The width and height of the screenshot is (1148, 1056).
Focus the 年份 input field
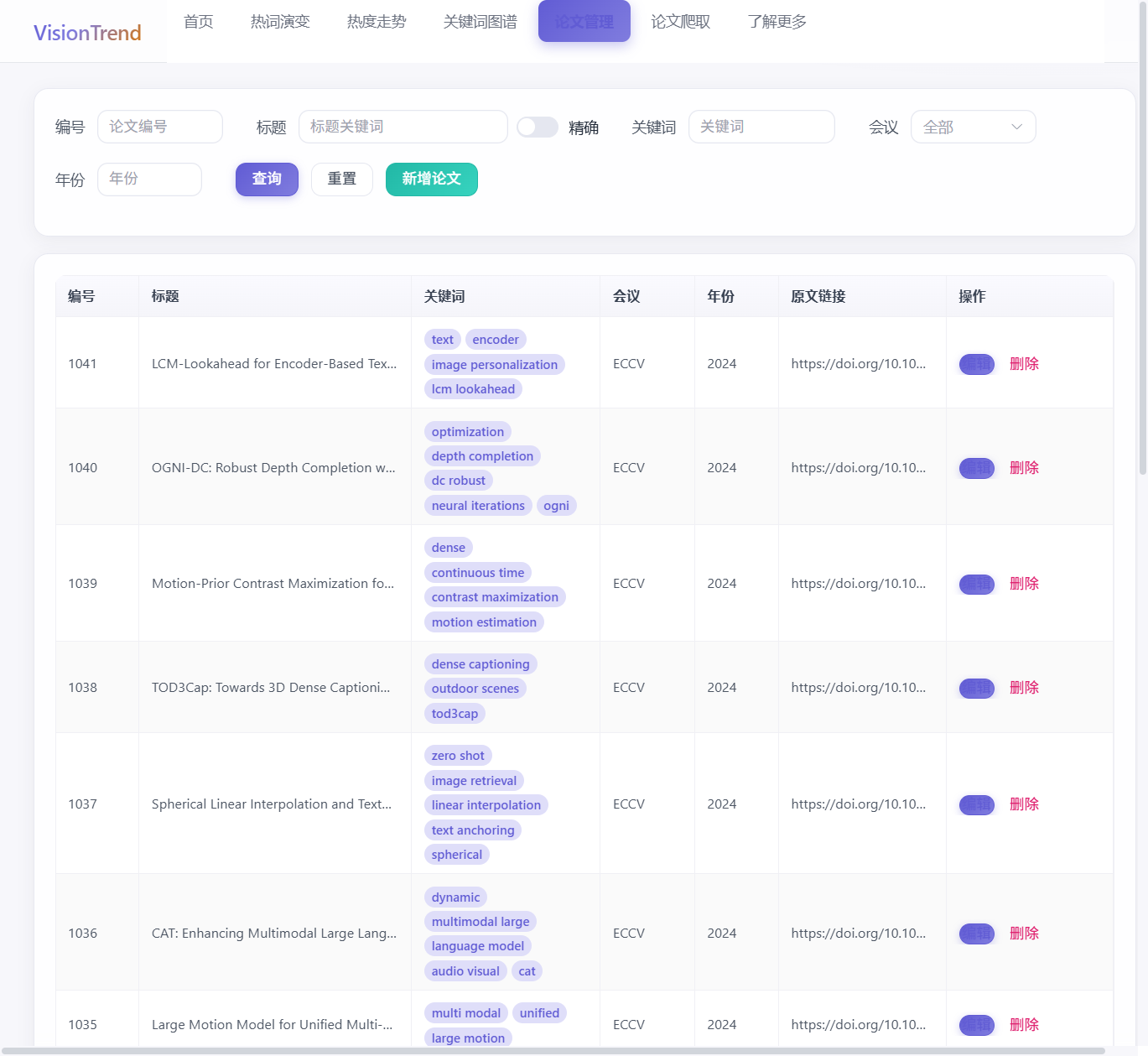149,179
